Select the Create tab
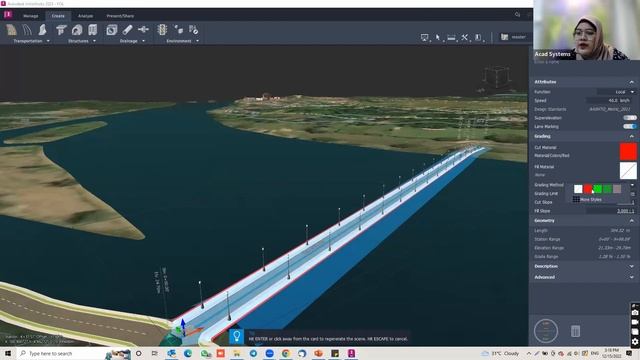 58,16
